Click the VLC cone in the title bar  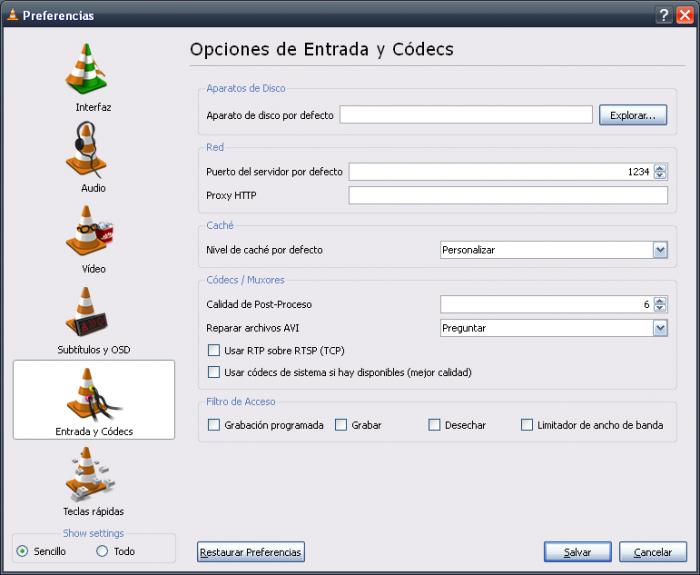[12, 15]
